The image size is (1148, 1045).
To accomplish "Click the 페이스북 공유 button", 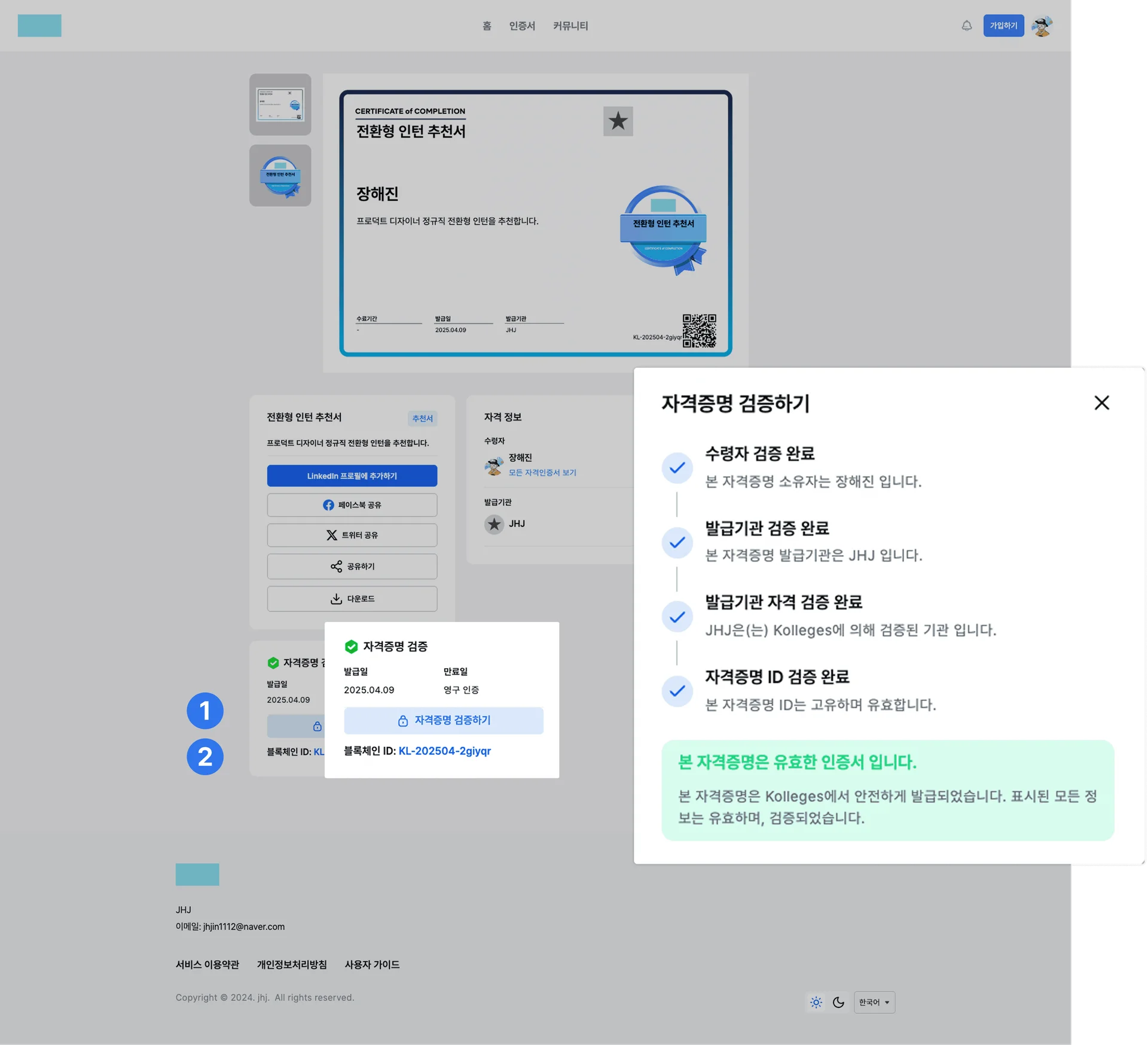I will point(352,505).
